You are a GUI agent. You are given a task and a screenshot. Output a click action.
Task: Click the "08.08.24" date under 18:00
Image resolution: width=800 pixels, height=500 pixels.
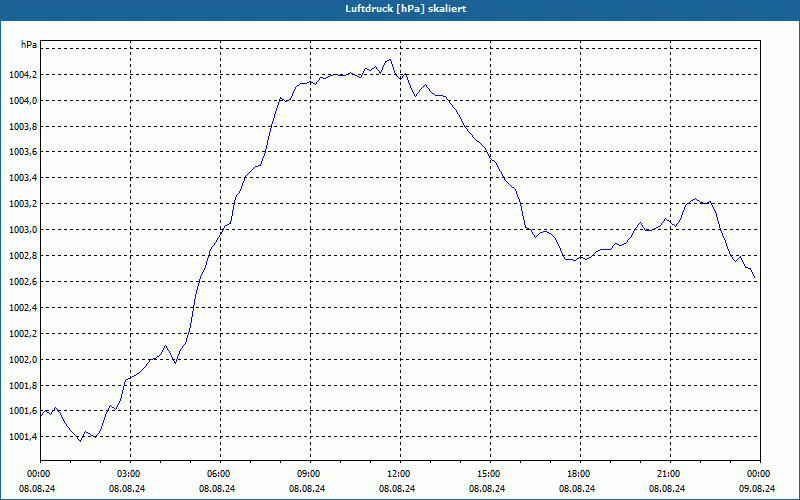[577, 488]
